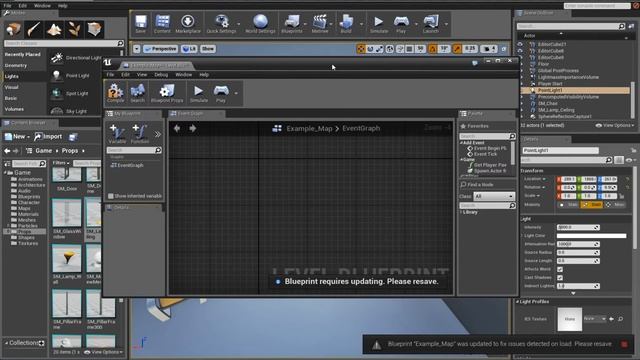The height and width of the screenshot is (360, 640).
Task: Click Search in the Blueprint editor toolbar
Action: pos(138,93)
